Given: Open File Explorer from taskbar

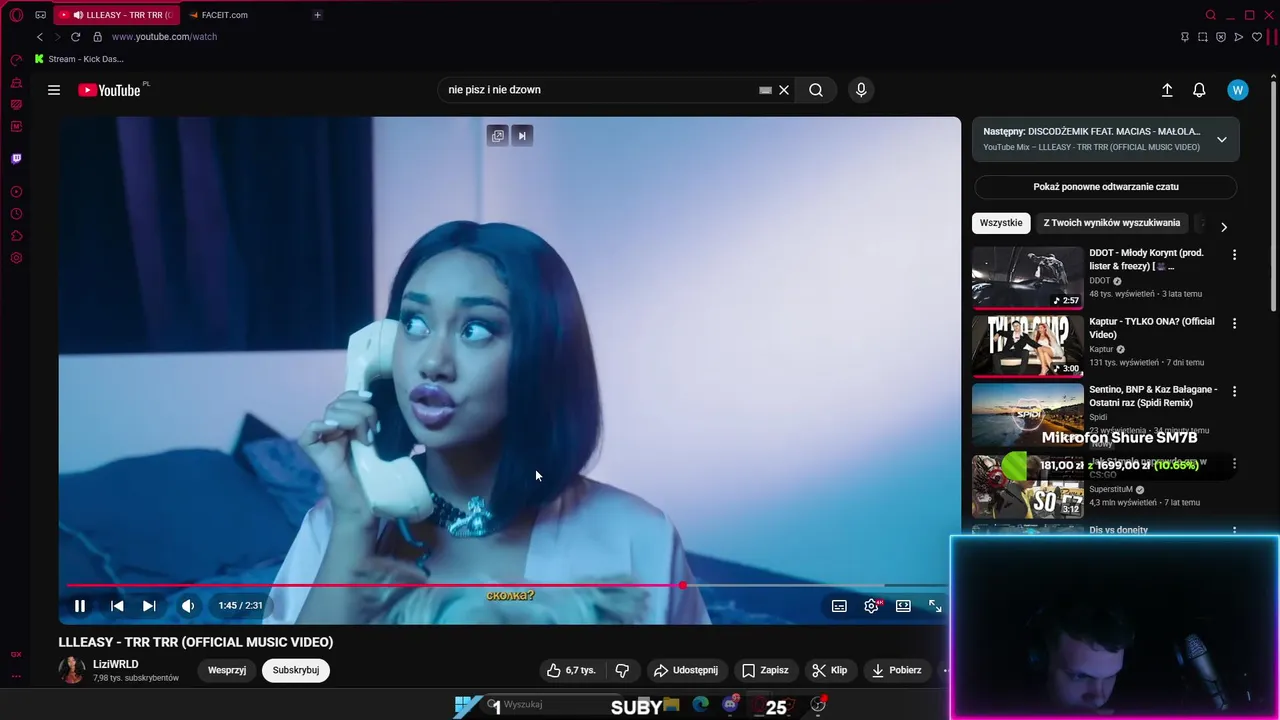Looking at the screenshot, I should (x=671, y=705).
